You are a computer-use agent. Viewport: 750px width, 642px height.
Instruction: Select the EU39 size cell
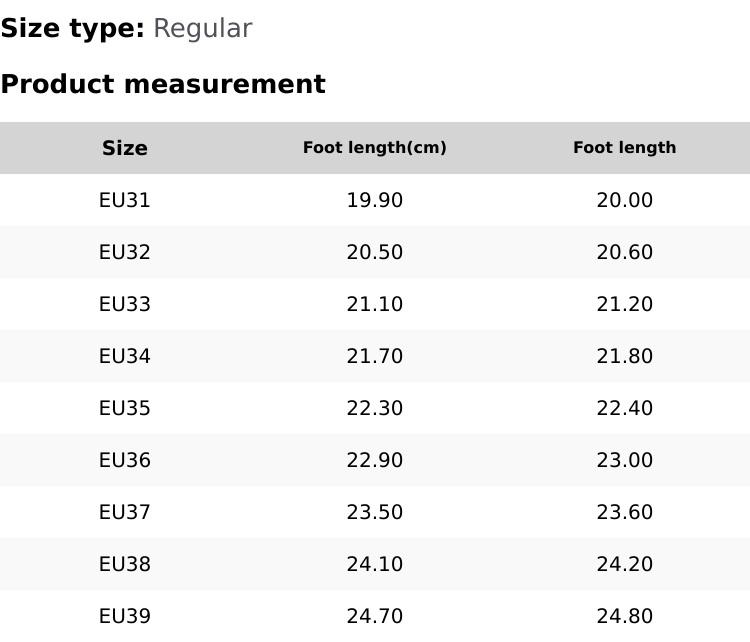(125, 616)
